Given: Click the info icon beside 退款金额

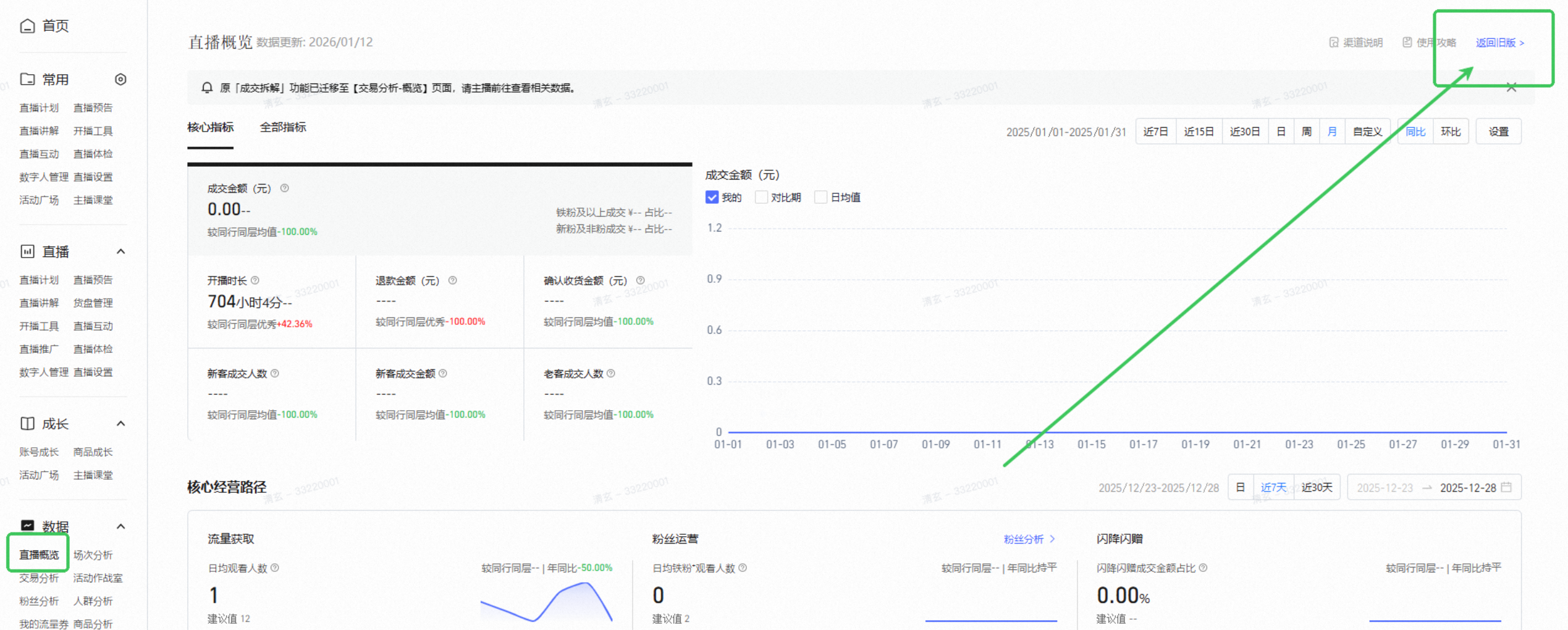Looking at the screenshot, I should pos(453,280).
